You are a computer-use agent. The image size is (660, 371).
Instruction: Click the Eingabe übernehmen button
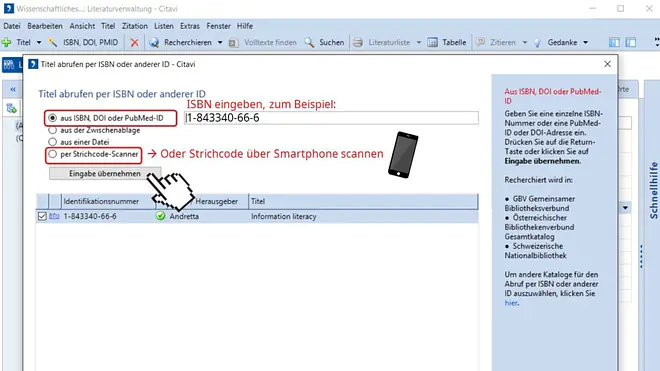[105, 173]
